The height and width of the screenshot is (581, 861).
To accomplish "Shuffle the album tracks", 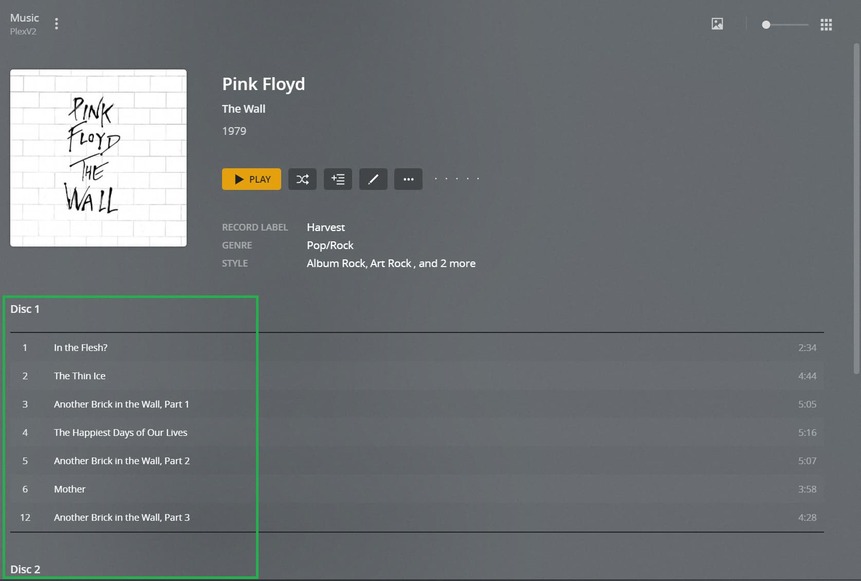I will click(303, 179).
